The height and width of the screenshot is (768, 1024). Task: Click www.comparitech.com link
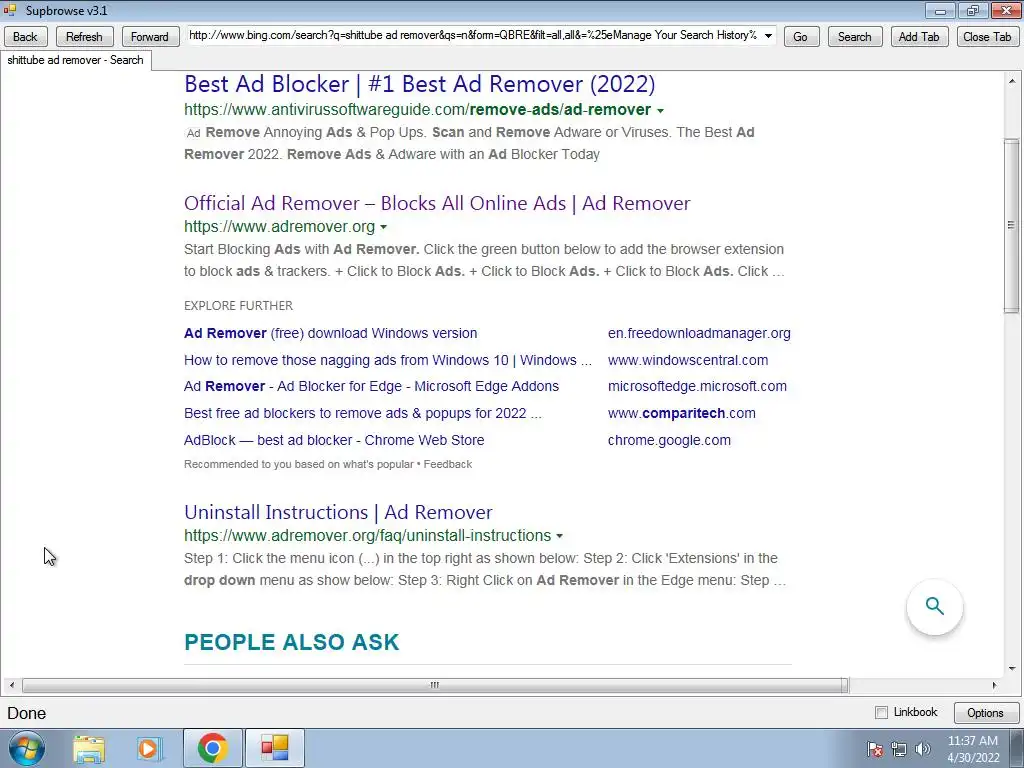pos(682,413)
